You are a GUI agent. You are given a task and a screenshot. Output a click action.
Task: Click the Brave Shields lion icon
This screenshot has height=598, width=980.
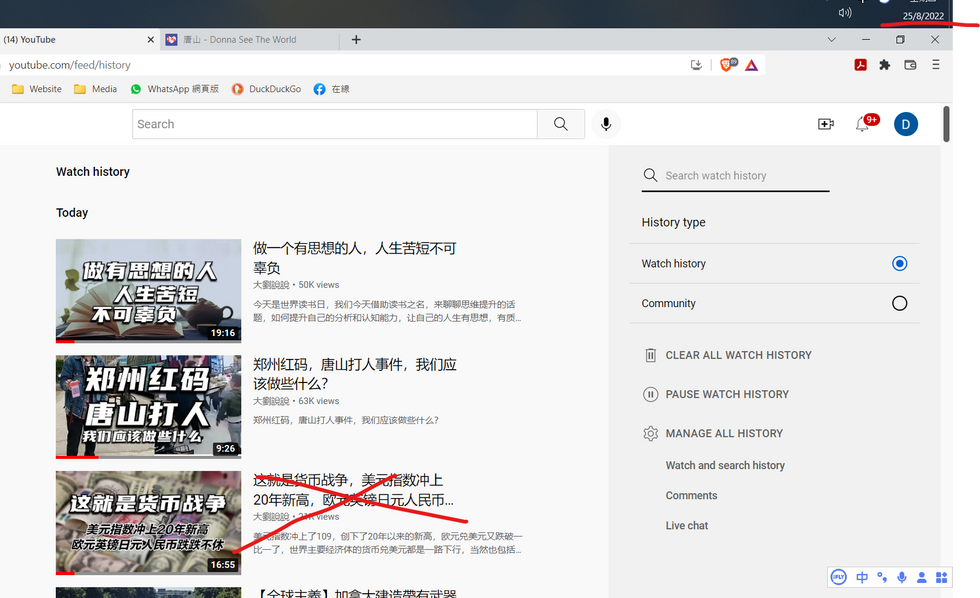point(728,64)
